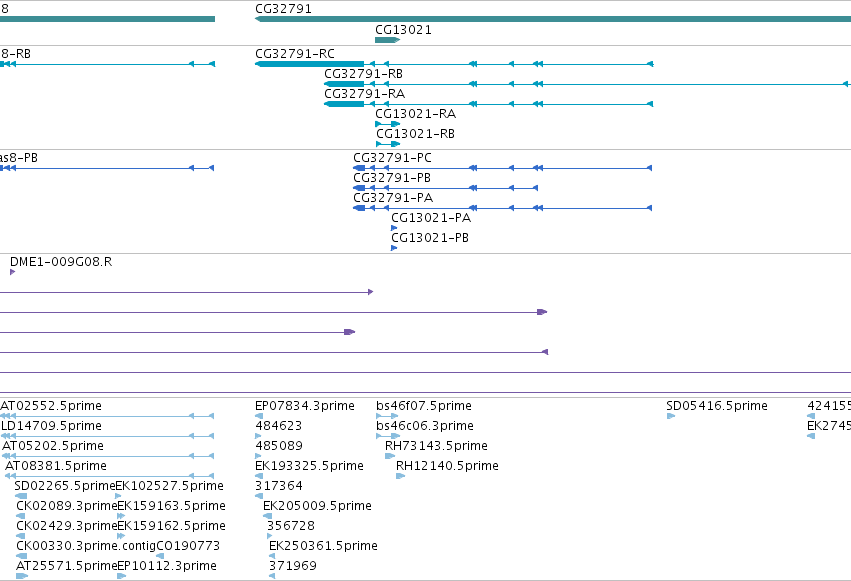
Task: Select the EK102527.5prime EST
Action: click(x=118, y=496)
